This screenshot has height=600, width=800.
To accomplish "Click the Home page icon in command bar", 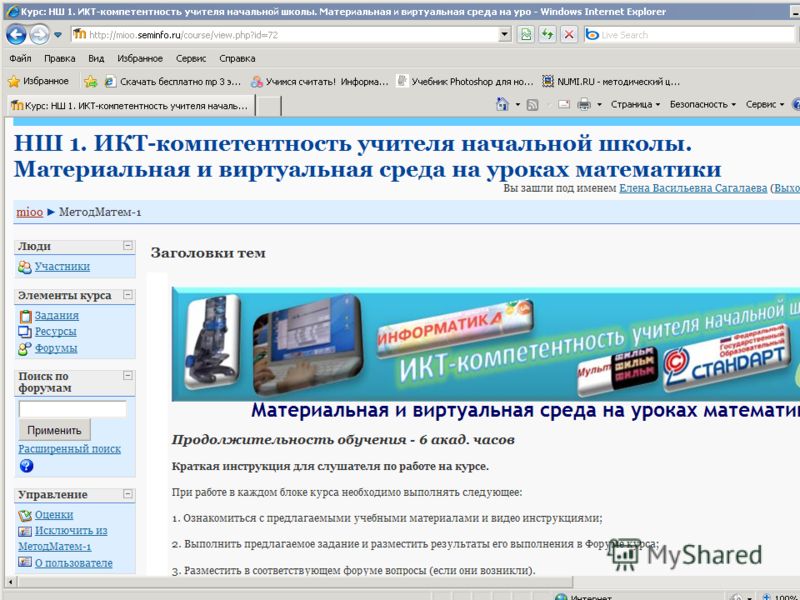I will pyautogui.click(x=502, y=105).
